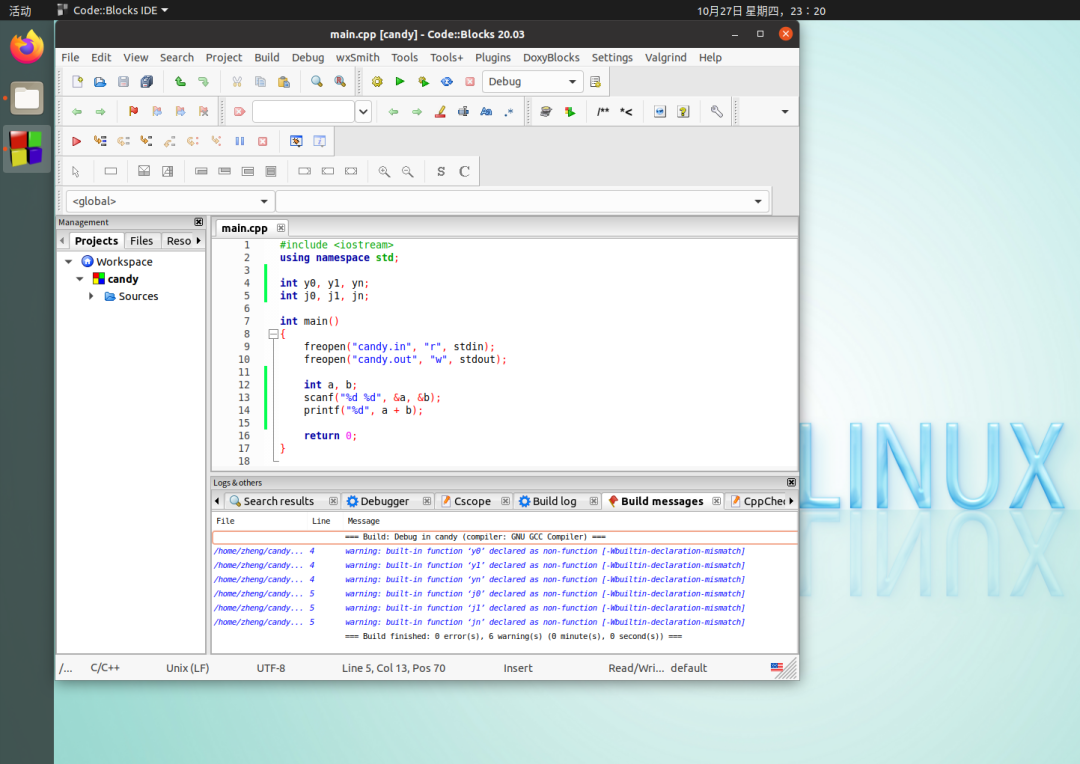Create a new file with the toolbar icon
Image resolution: width=1080 pixels, height=764 pixels.
tap(77, 81)
